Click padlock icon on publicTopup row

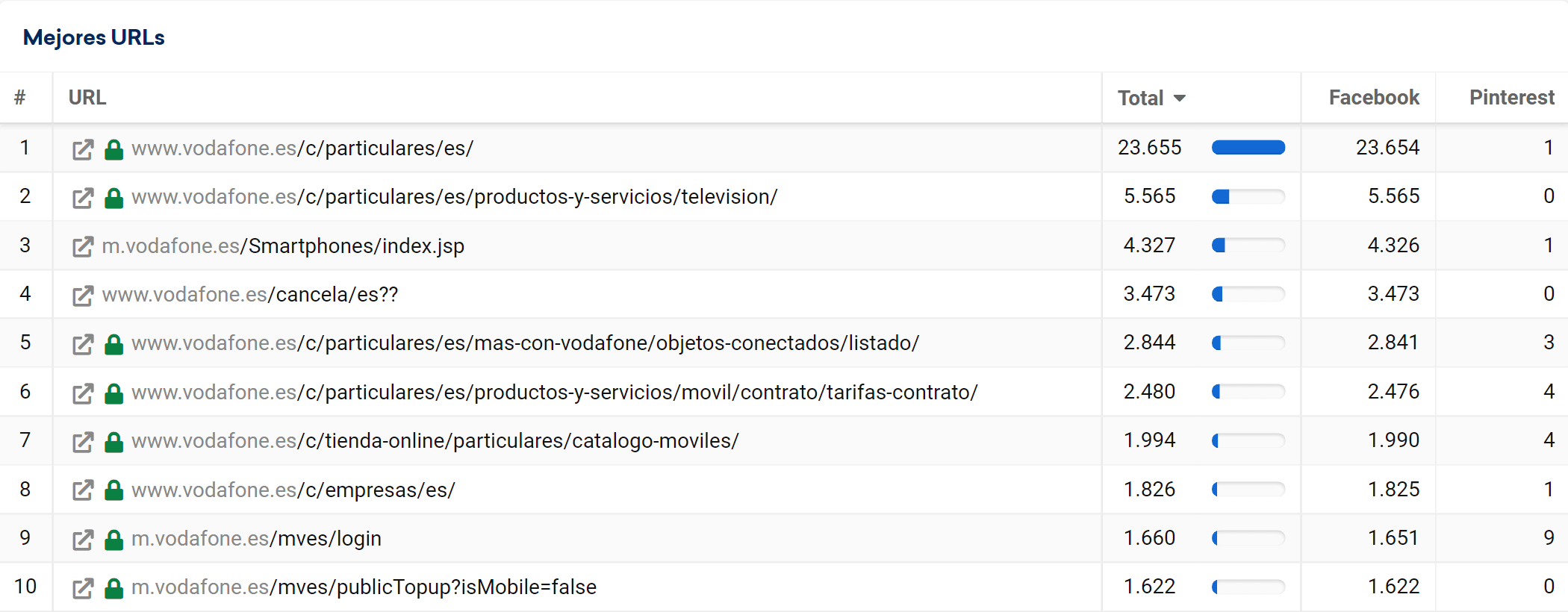[x=113, y=588]
